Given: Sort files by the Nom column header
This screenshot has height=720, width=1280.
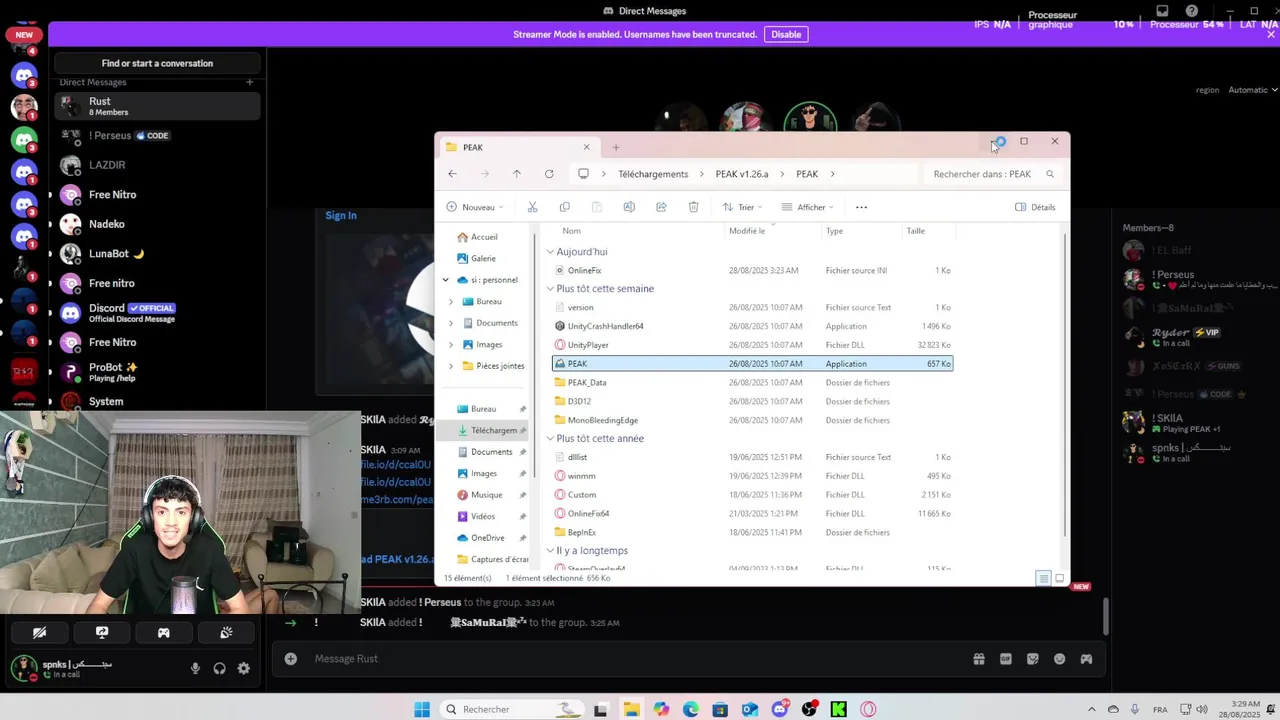Looking at the screenshot, I should [571, 231].
